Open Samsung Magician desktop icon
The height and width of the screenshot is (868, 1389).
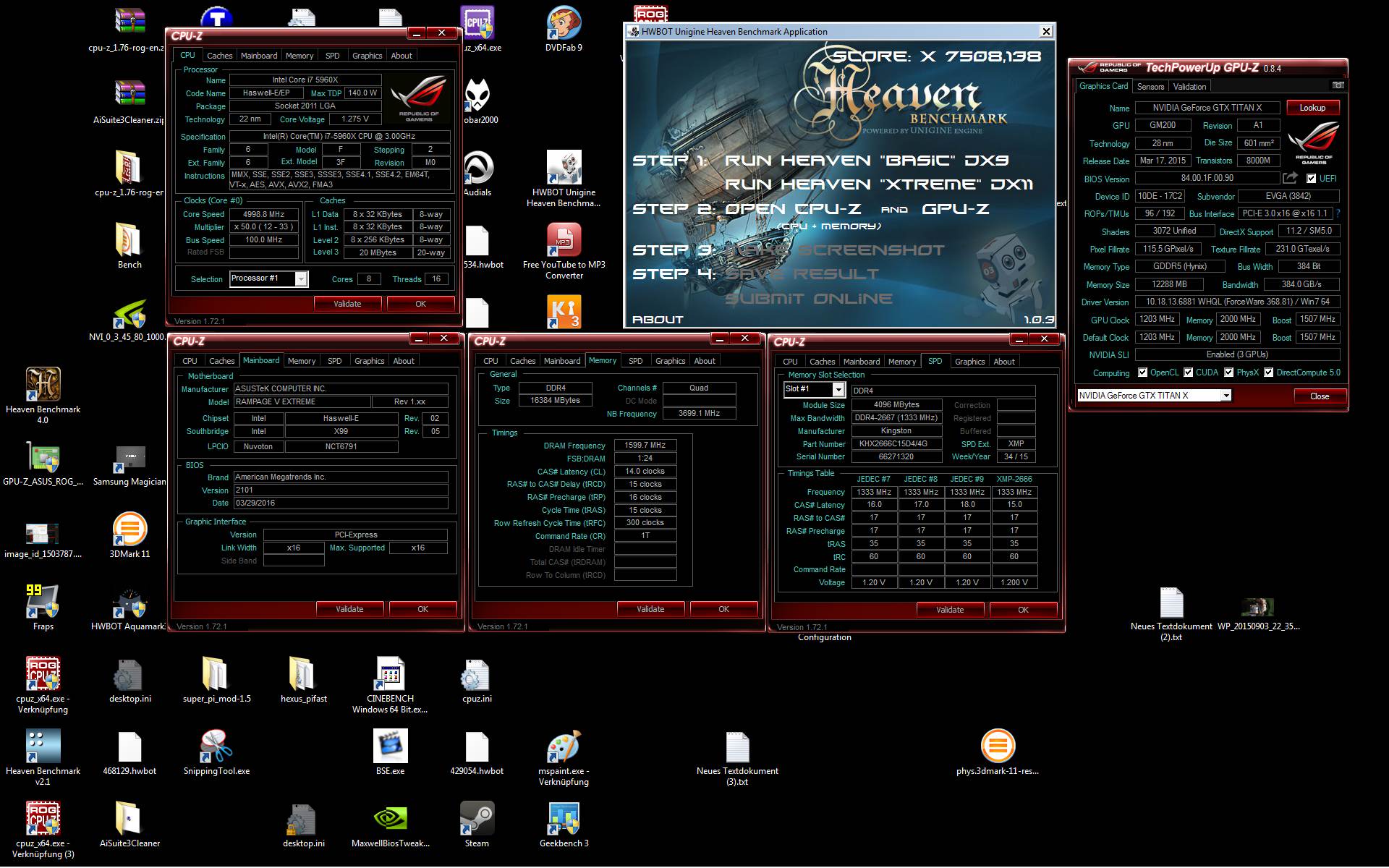[129, 457]
